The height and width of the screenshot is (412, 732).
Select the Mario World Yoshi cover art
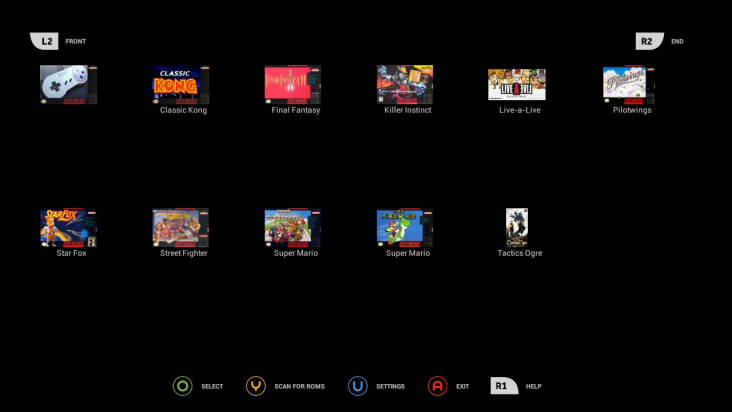coord(405,228)
